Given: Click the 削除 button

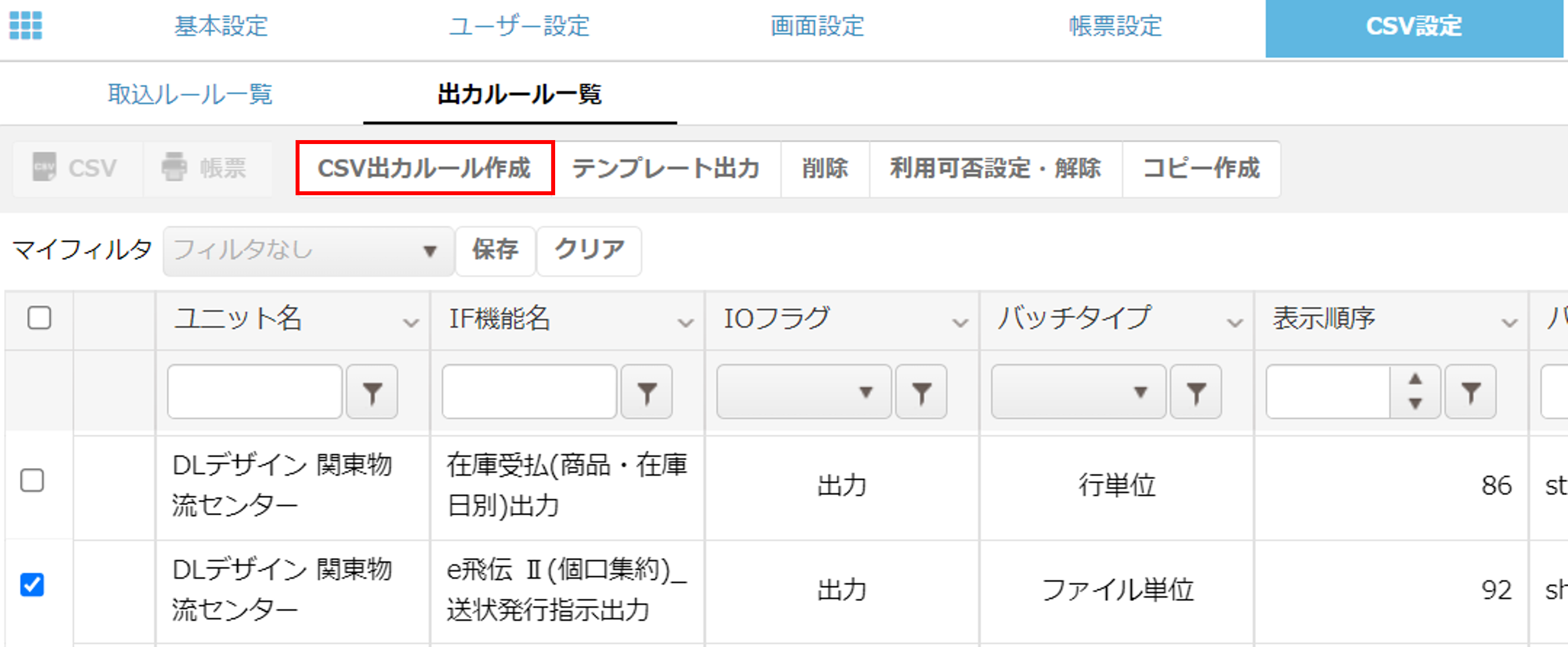Looking at the screenshot, I should tap(825, 168).
